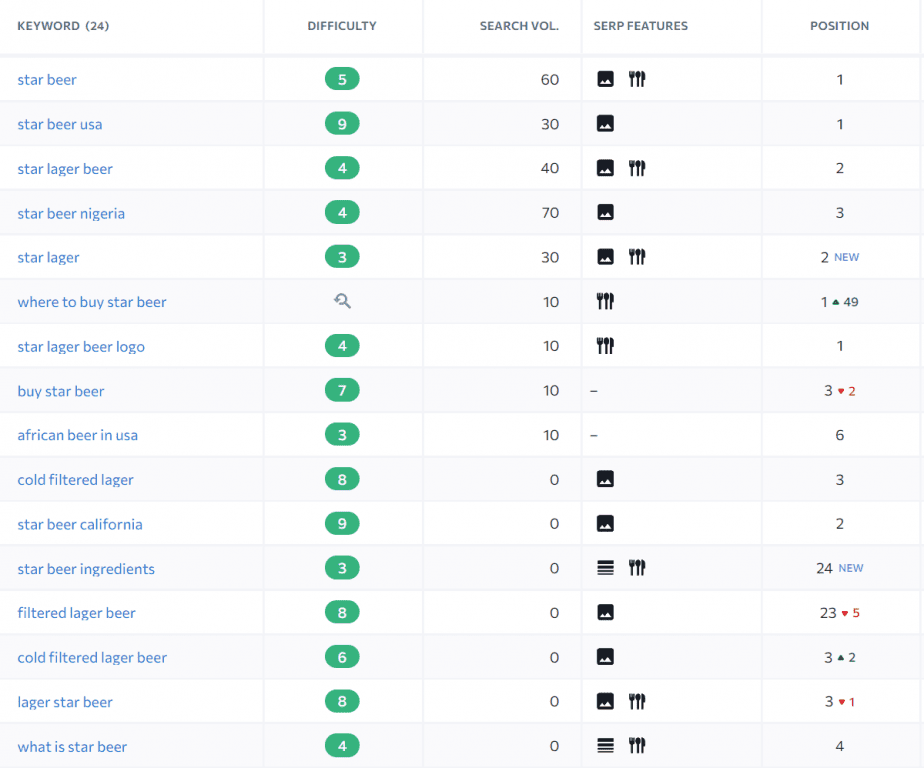Click difficulty badge 3 for african beer in usa

pyautogui.click(x=342, y=434)
